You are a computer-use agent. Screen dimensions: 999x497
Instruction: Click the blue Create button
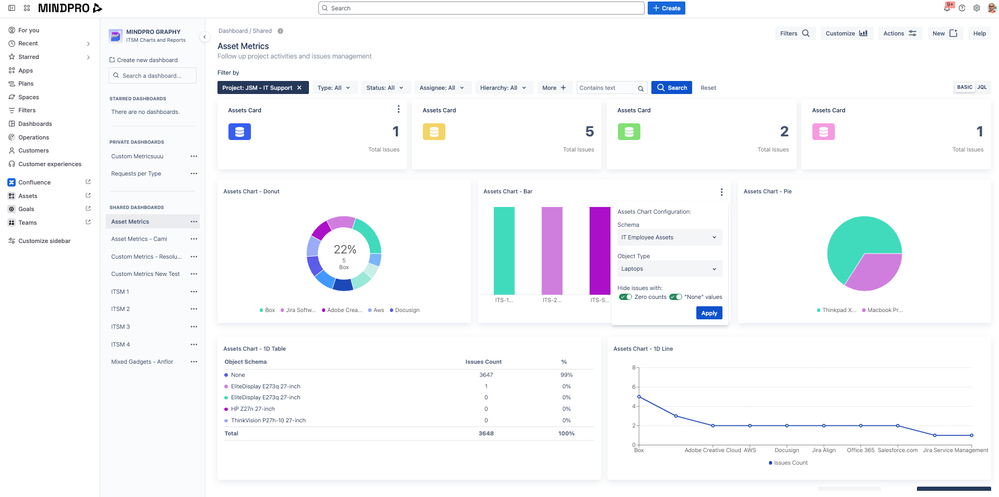click(x=666, y=8)
